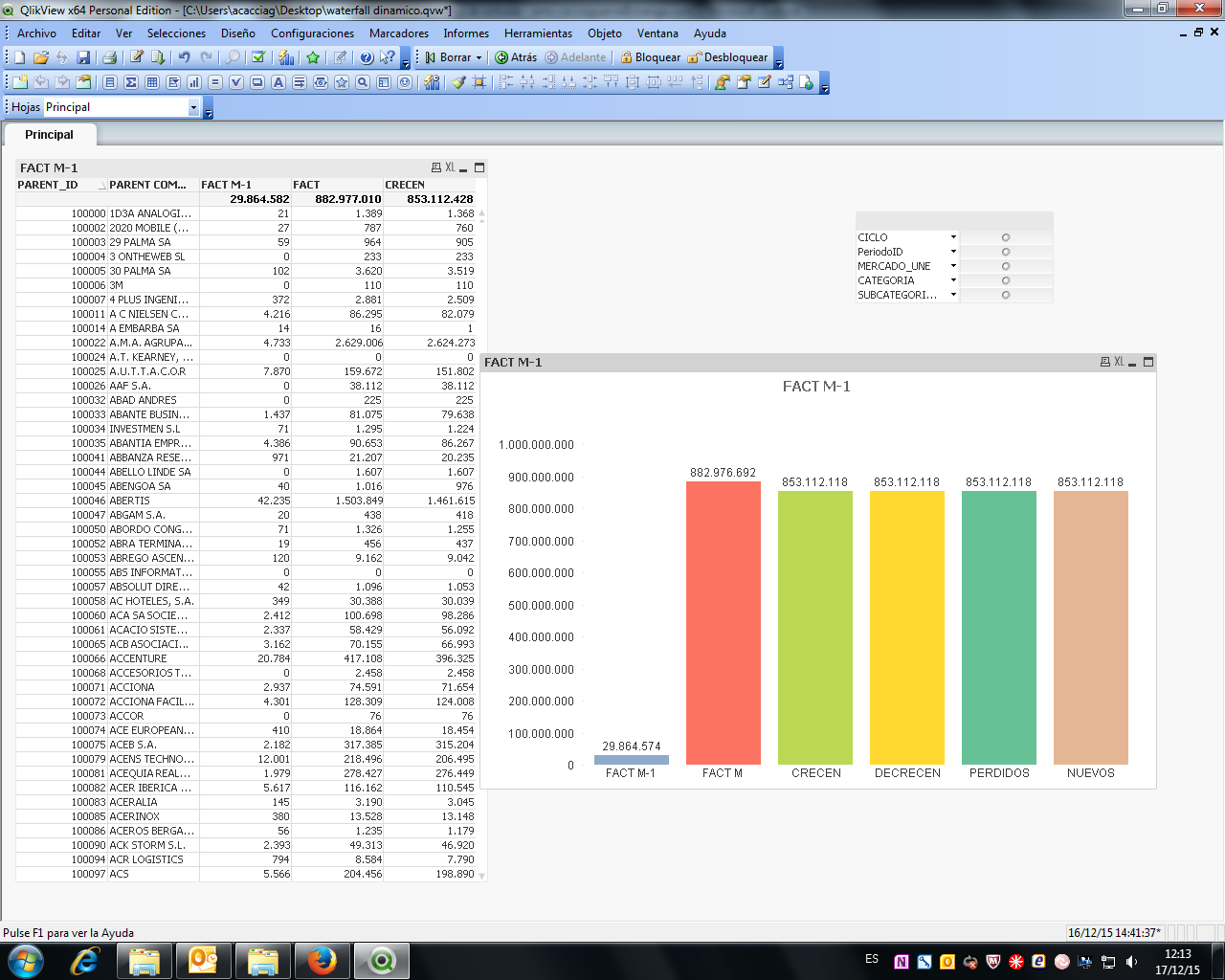Open the Borrar dropdown arrow
The width and height of the screenshot is (1225, 980).
tap(479, 57)
